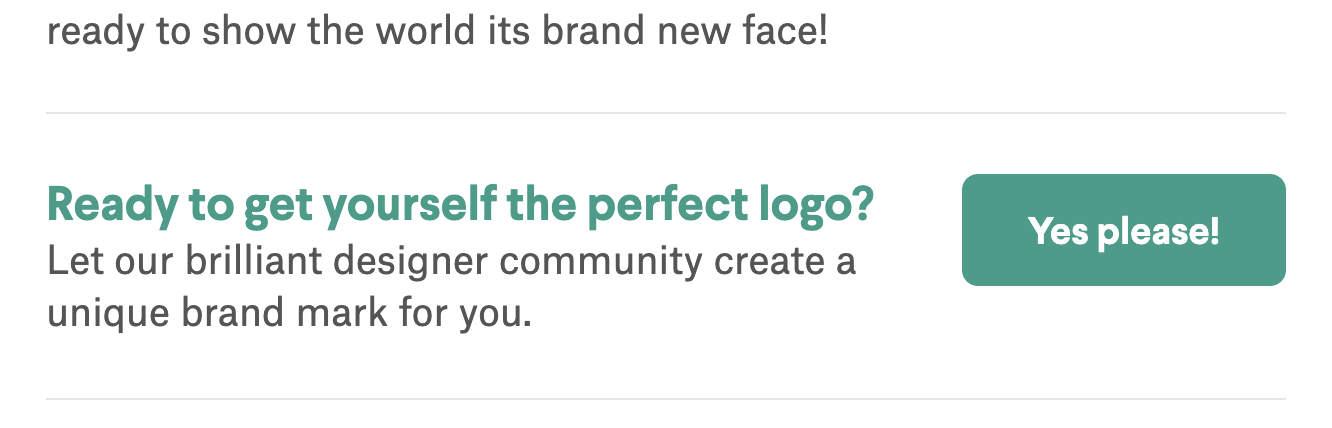Screen dimensions: 1332x428
Task: Click the divider line below the description
Action: point(666,400)
